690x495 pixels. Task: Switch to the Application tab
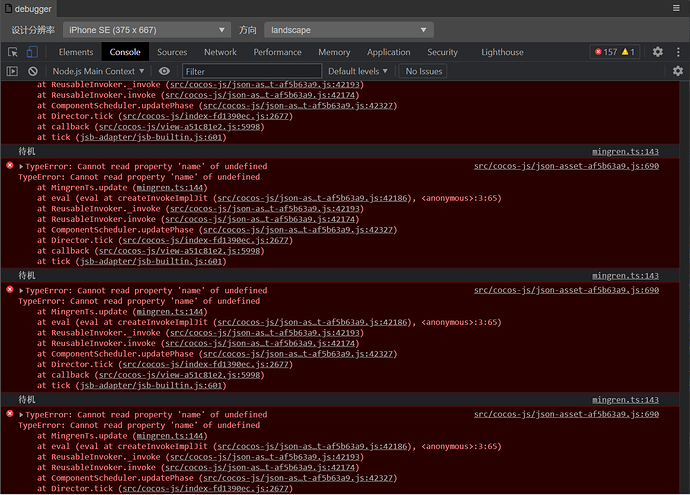point(389,52)
